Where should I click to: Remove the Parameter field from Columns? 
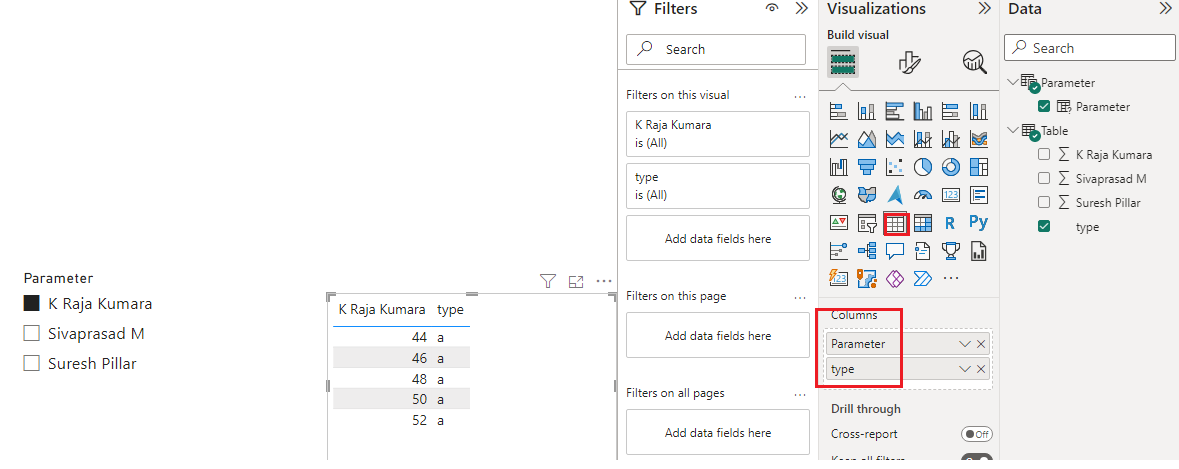(x=980, y=344)
